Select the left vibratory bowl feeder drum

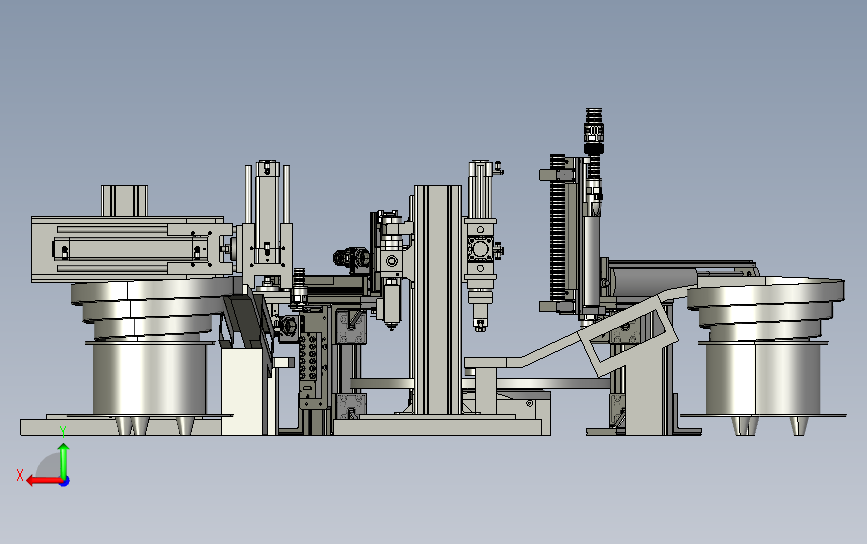[149, 378]
